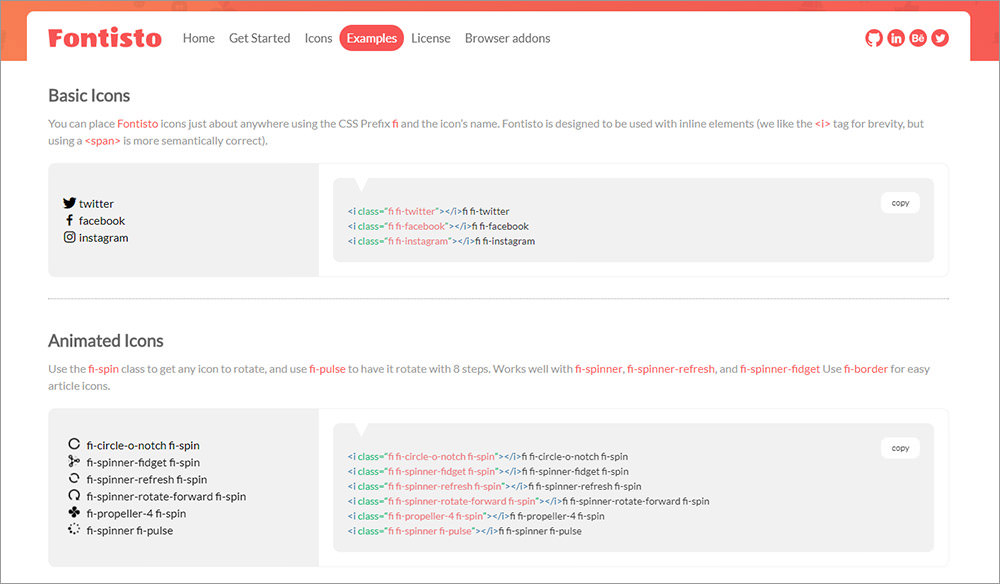This screenshot has width=1000, height=584.
Task: Click the fi-spin highlighted class in description
Action: 103,369
